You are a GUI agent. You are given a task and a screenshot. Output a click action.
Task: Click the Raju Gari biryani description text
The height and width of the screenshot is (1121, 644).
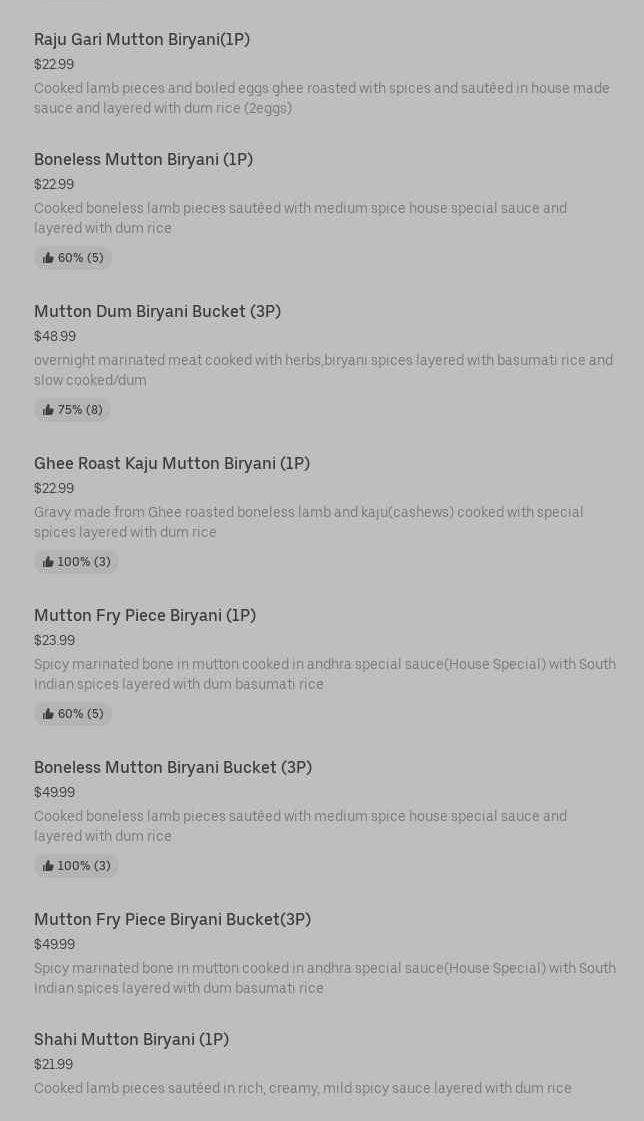point(321,98)
